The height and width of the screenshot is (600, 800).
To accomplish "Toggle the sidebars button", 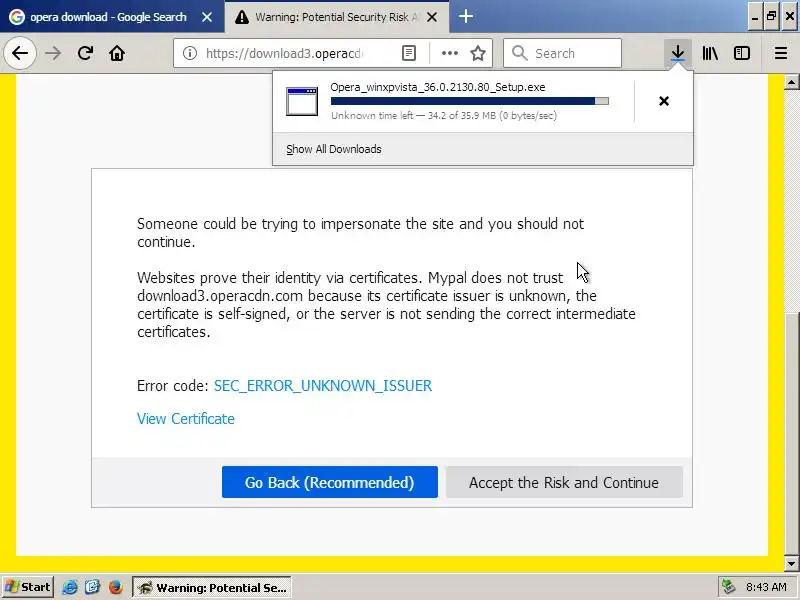I will (x=742, y=53).
